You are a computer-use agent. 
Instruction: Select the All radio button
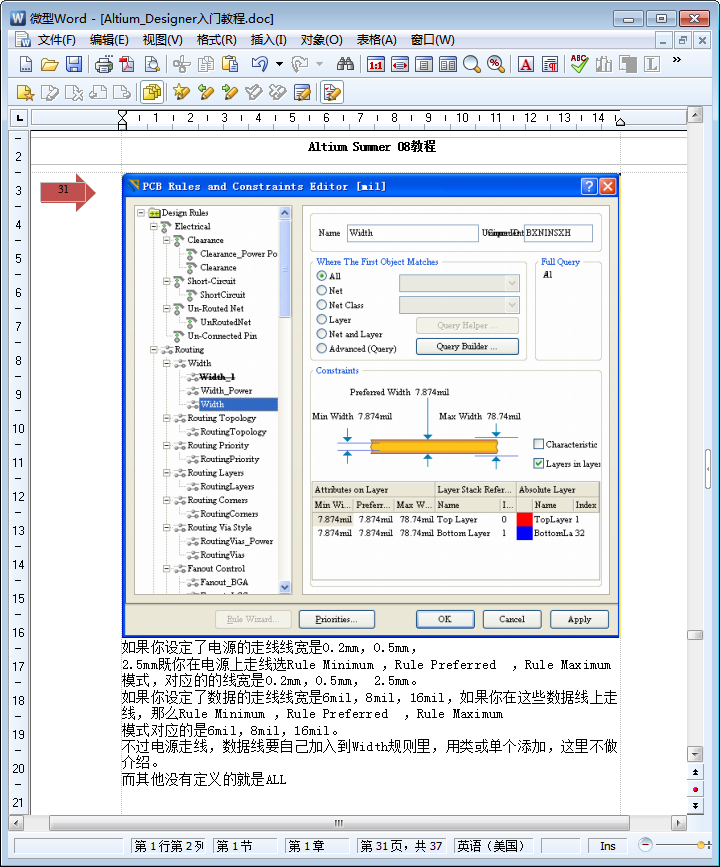[321, 275]
